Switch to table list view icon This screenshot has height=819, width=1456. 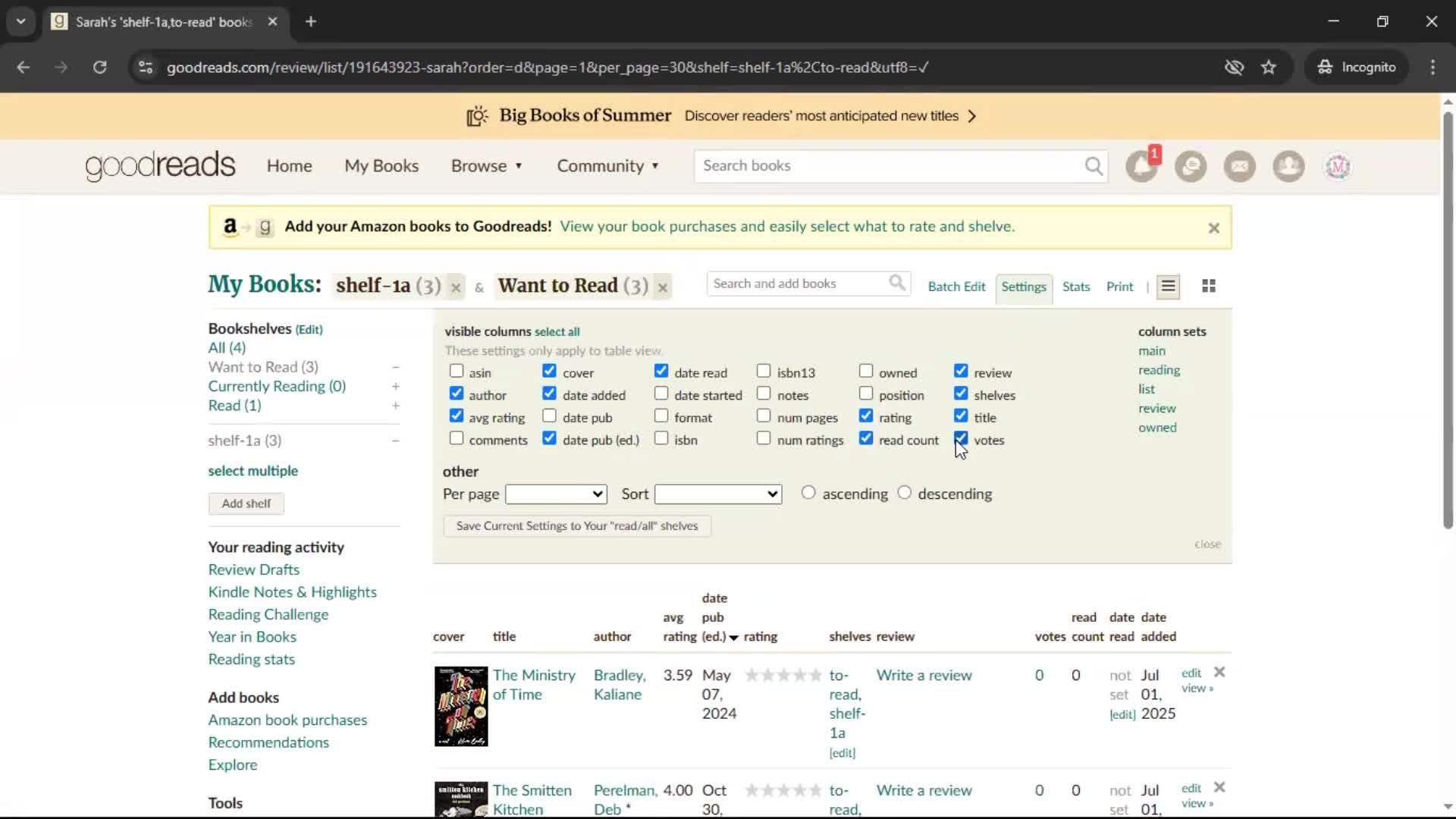pos(1168,287)
